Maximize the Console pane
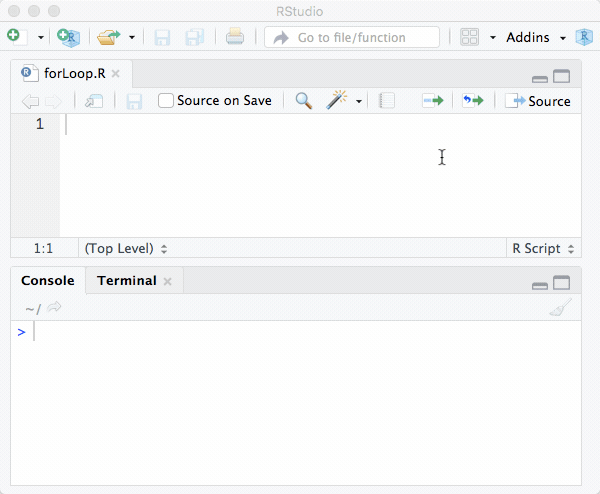The image size is (600, 494). (x=561, y=283)
